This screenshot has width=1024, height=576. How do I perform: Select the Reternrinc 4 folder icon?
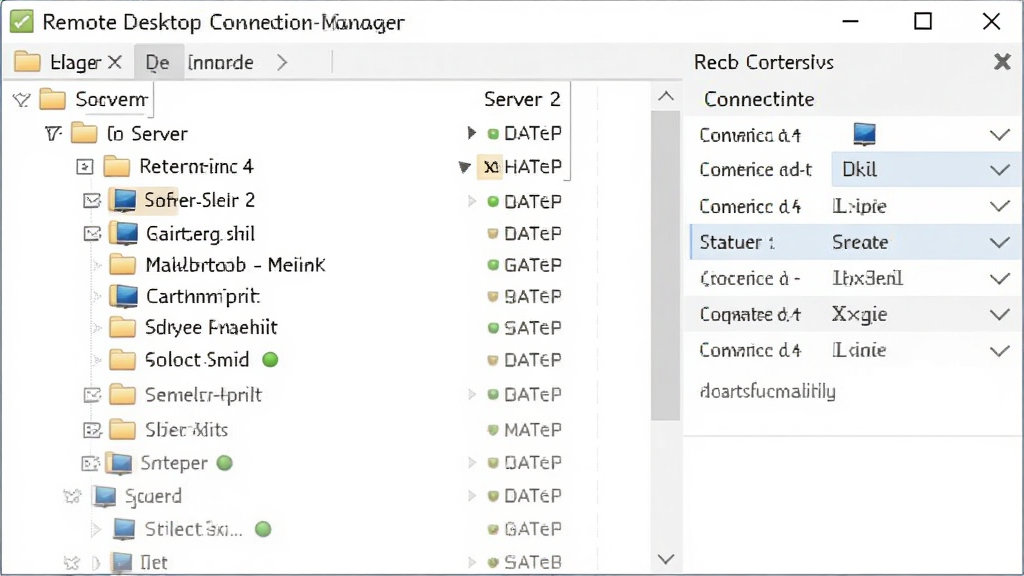click(117, 166)
